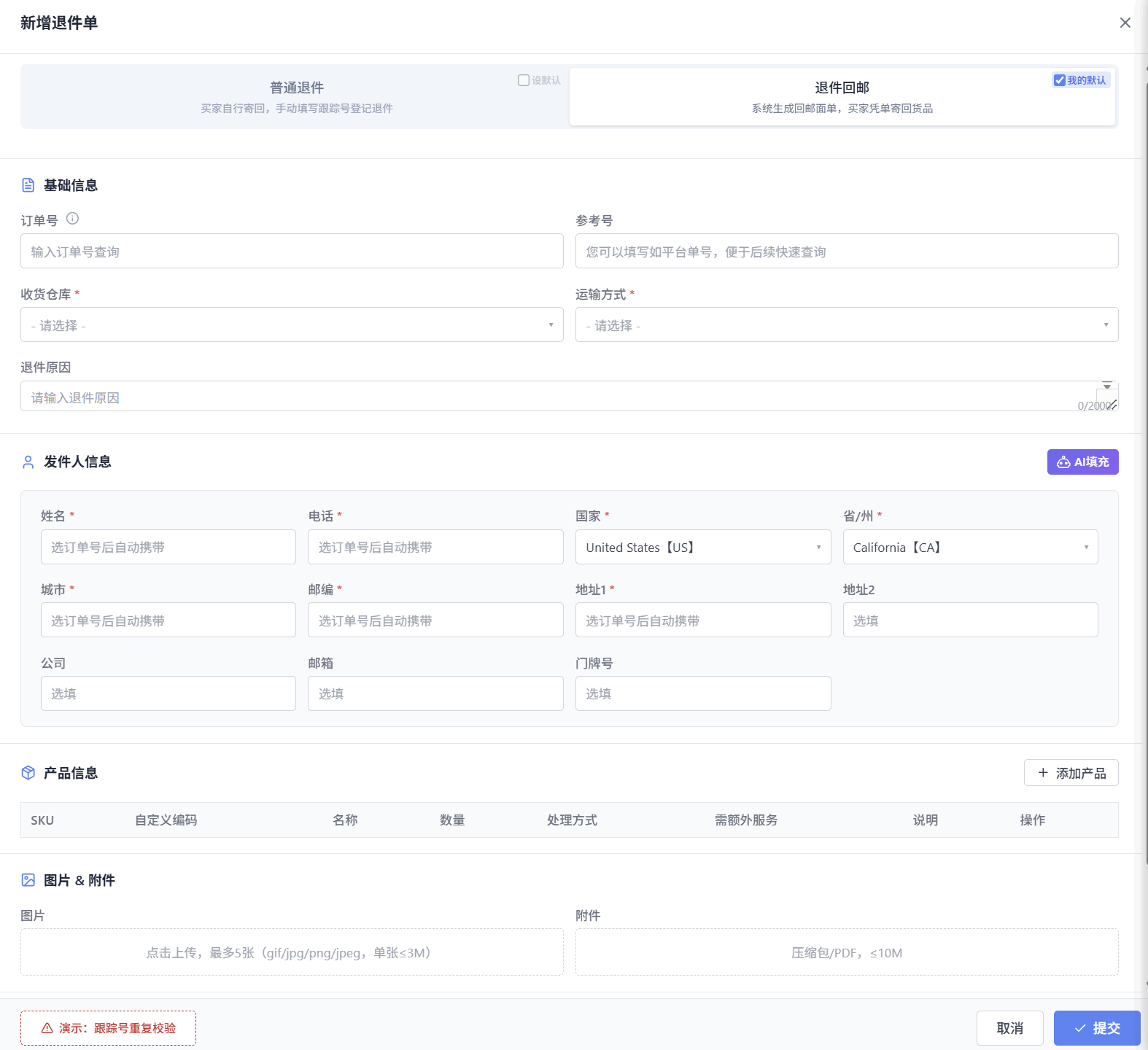The height and width of the screenshot is (1050, 1148).
Task: Focus the 订单号 input field
Action: (292, 251)
